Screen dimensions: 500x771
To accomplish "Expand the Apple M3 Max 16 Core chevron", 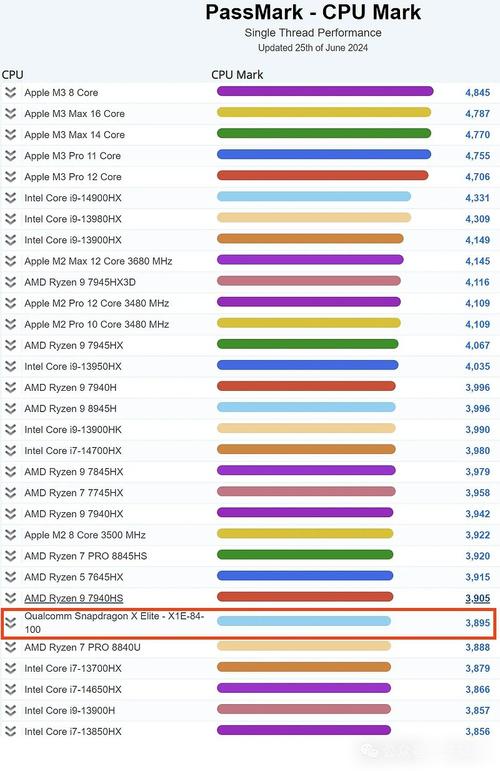I will (10, 114).
